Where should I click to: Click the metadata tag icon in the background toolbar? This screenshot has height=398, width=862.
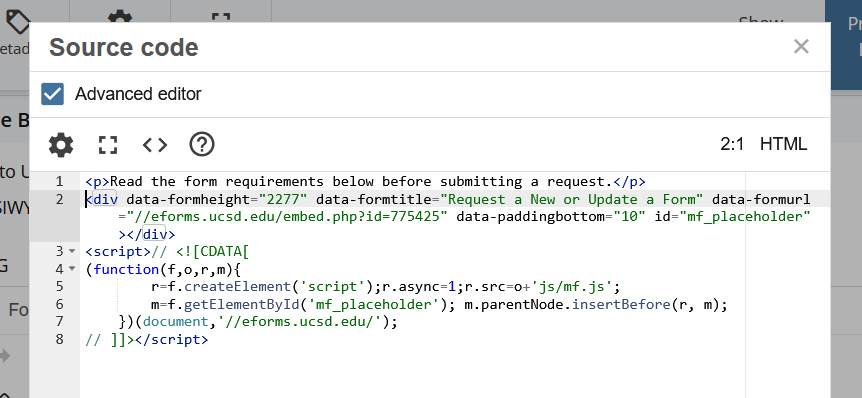point(18,21)
